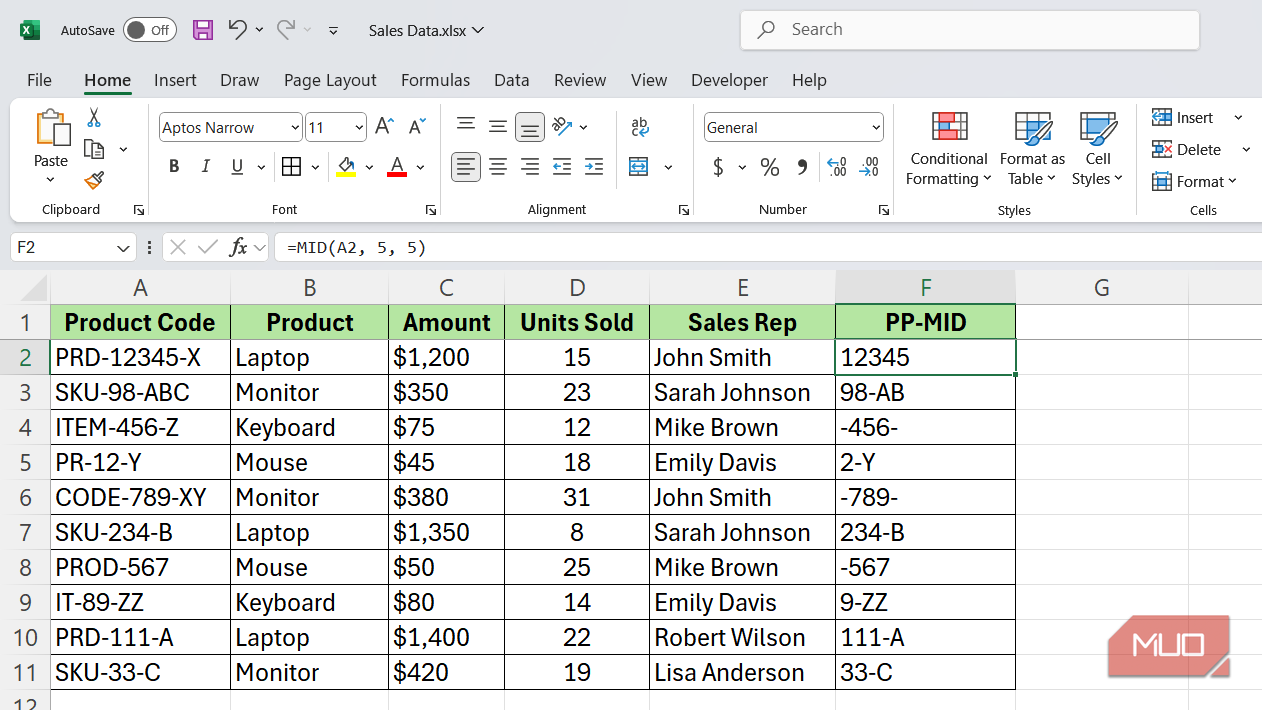
Task: Apply the yellow Fill Color
Action: coord(347,167)
